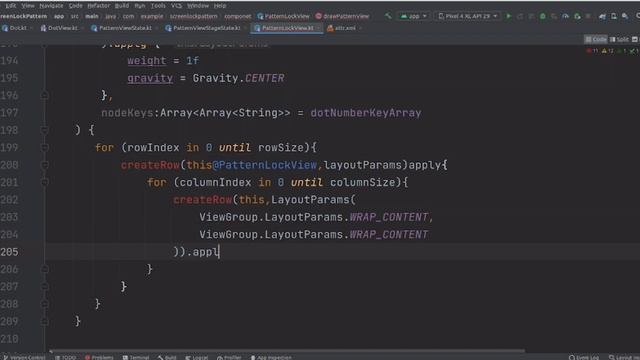Viewport: 640px width, 360px height.
Task: Open the Navigate menu
Action: [51, 6]
